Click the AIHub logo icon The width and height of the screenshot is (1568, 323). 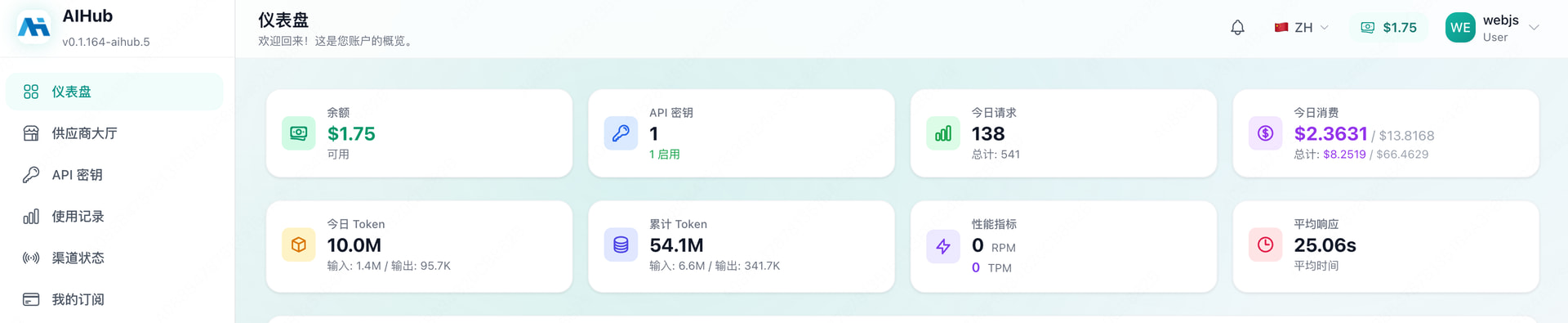(x=33, y=28)
